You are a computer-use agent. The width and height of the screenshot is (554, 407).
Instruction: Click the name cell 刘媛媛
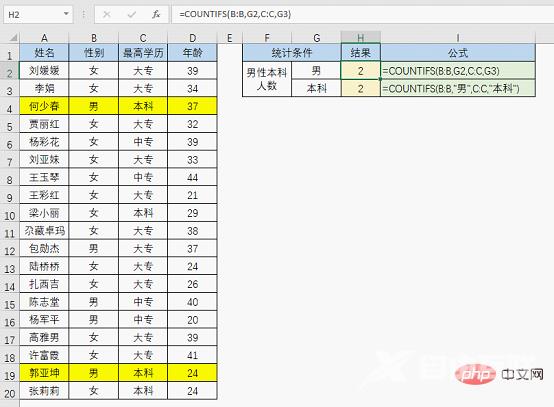click(x=44, y=71)
